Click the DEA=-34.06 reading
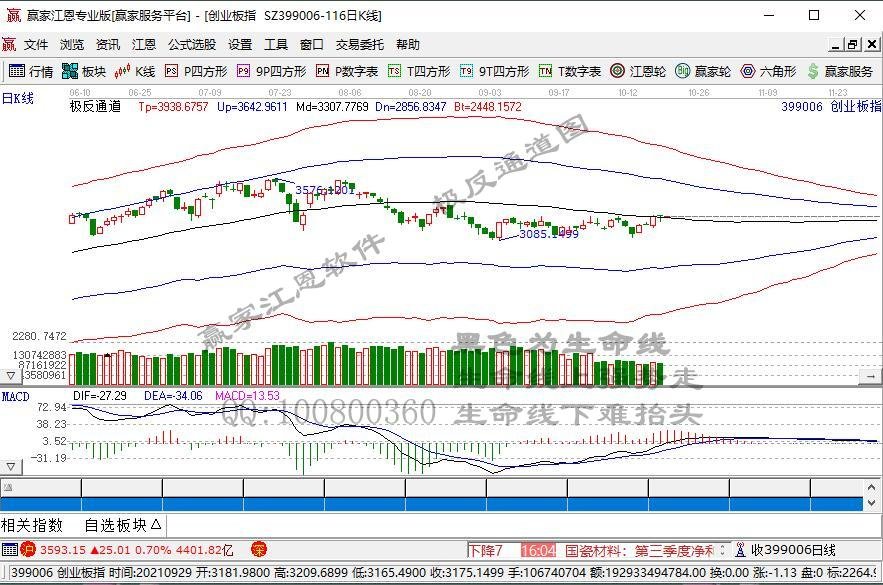Viewport: 883px width, 585px height. [x=173, y=396]
